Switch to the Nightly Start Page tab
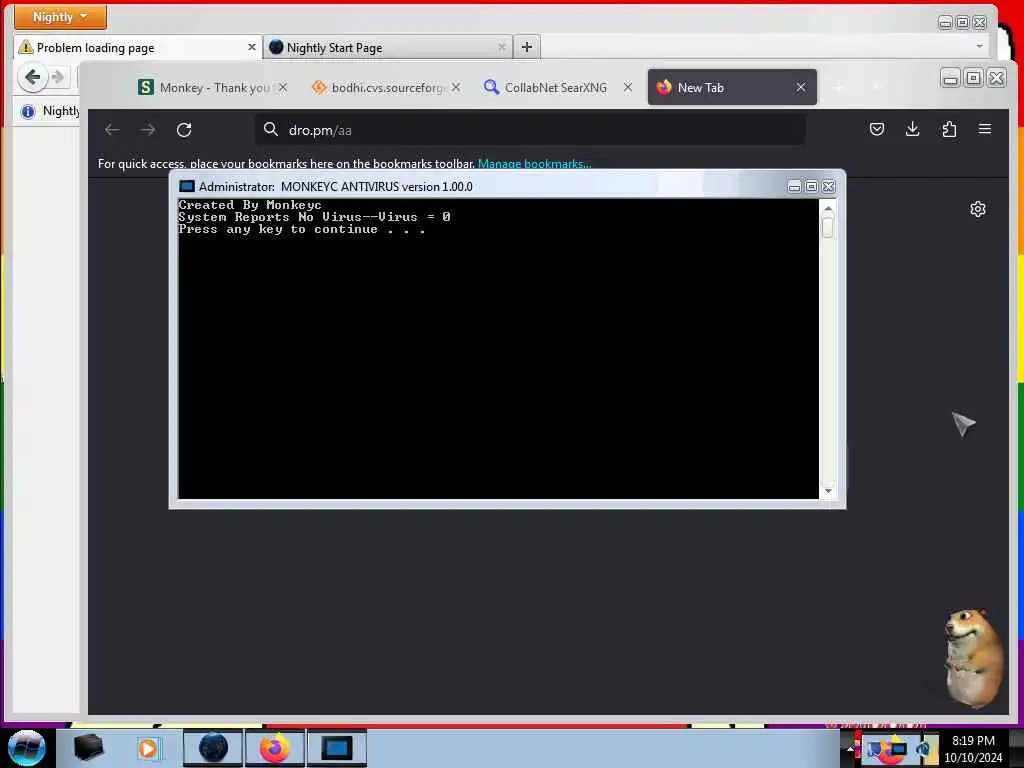 (387, 48)
